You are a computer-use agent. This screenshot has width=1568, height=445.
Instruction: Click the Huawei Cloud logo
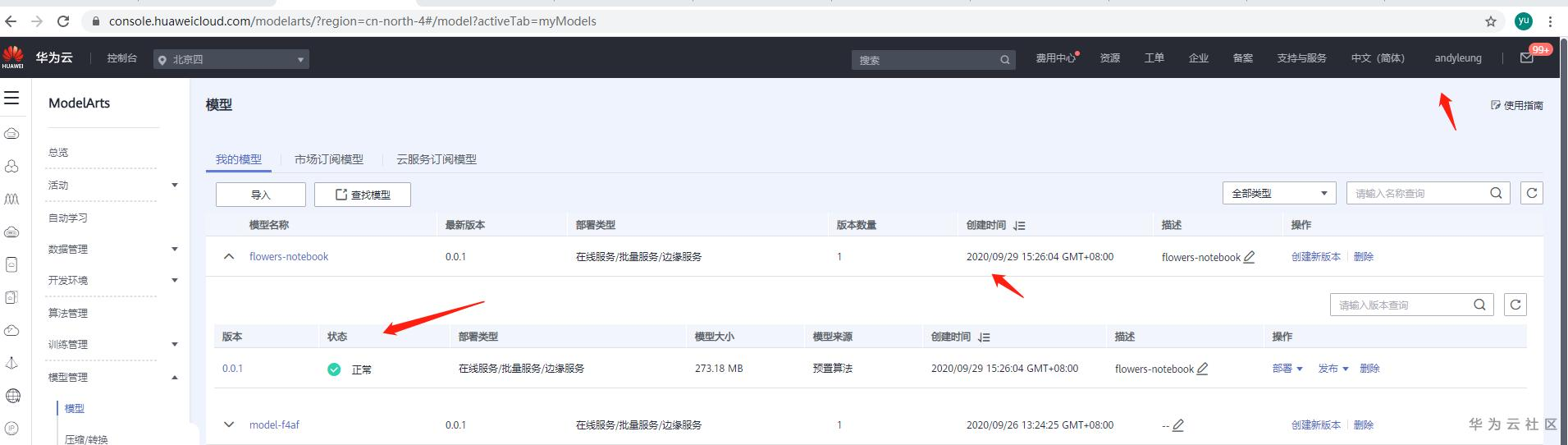pos(12,57)
